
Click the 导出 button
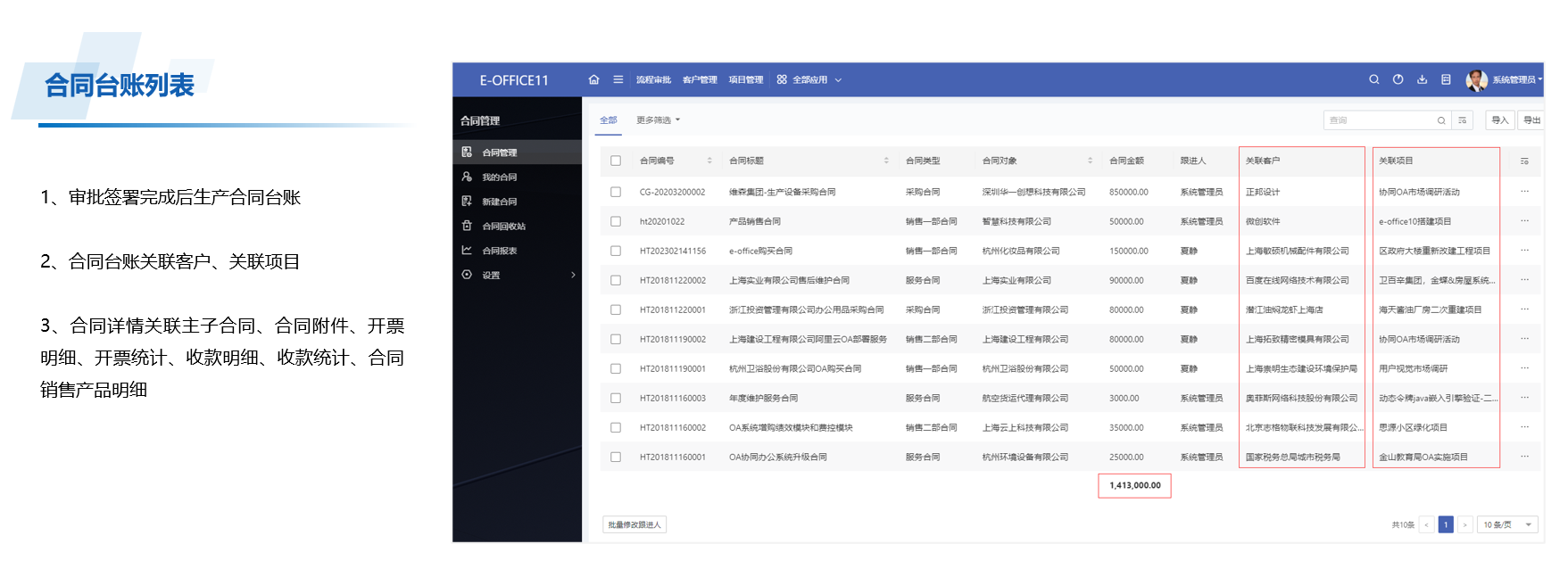tap(1532, 120)
